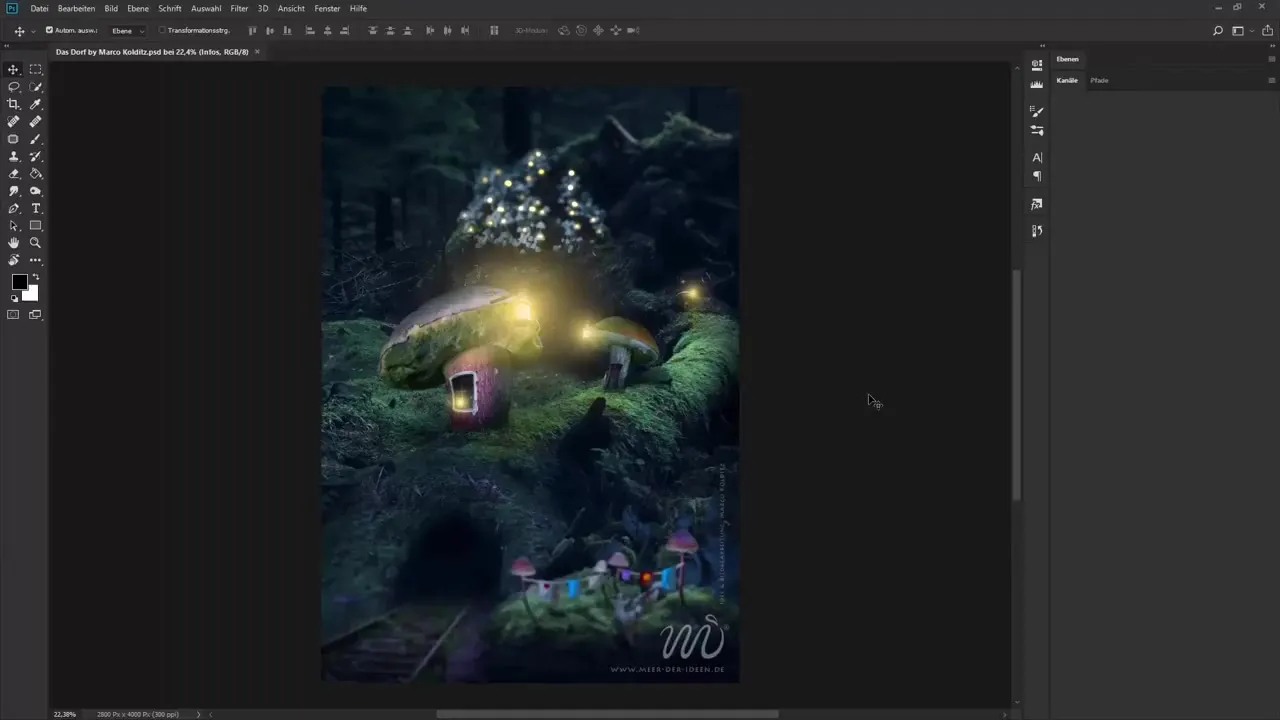Open the Ebene menu
The image size is (1280, 720).
coord(138,8)
